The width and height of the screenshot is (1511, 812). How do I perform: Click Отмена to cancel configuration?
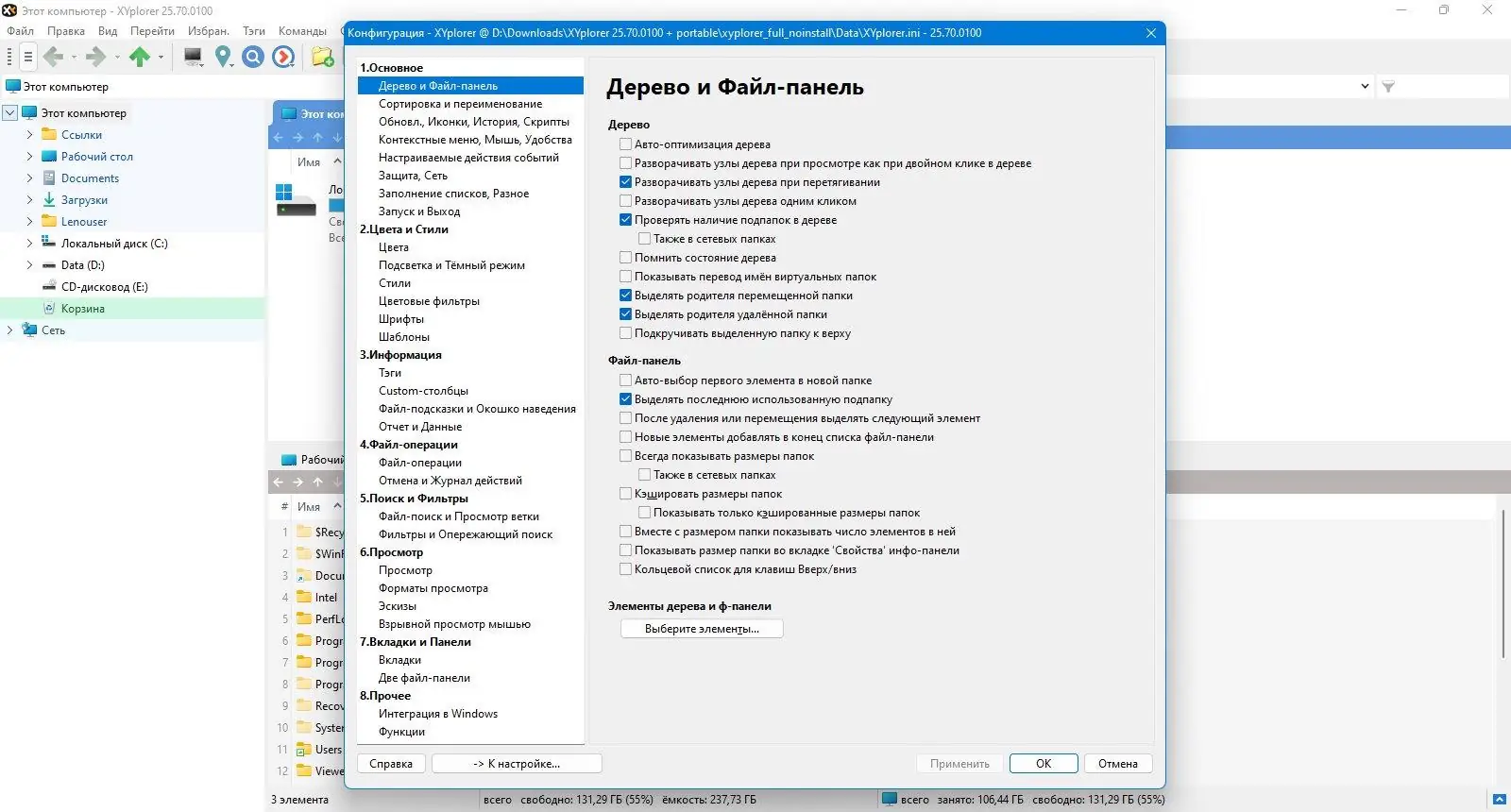pyautogui.click(x=1118, y=764)
